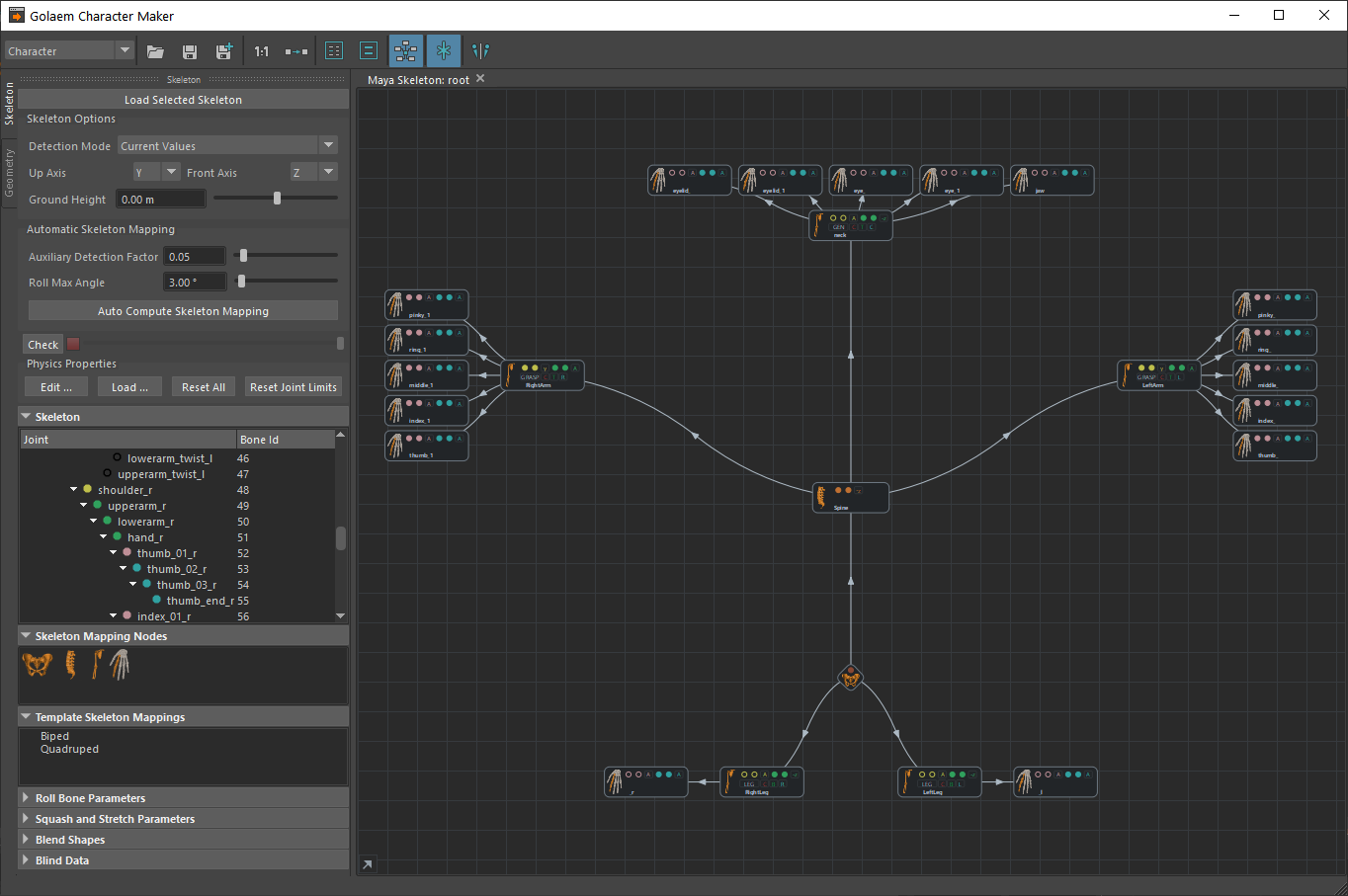The width and height of the screenshot is (1348, 896).
Task: Select the RightLeg node in the graph
Action: 762,782
